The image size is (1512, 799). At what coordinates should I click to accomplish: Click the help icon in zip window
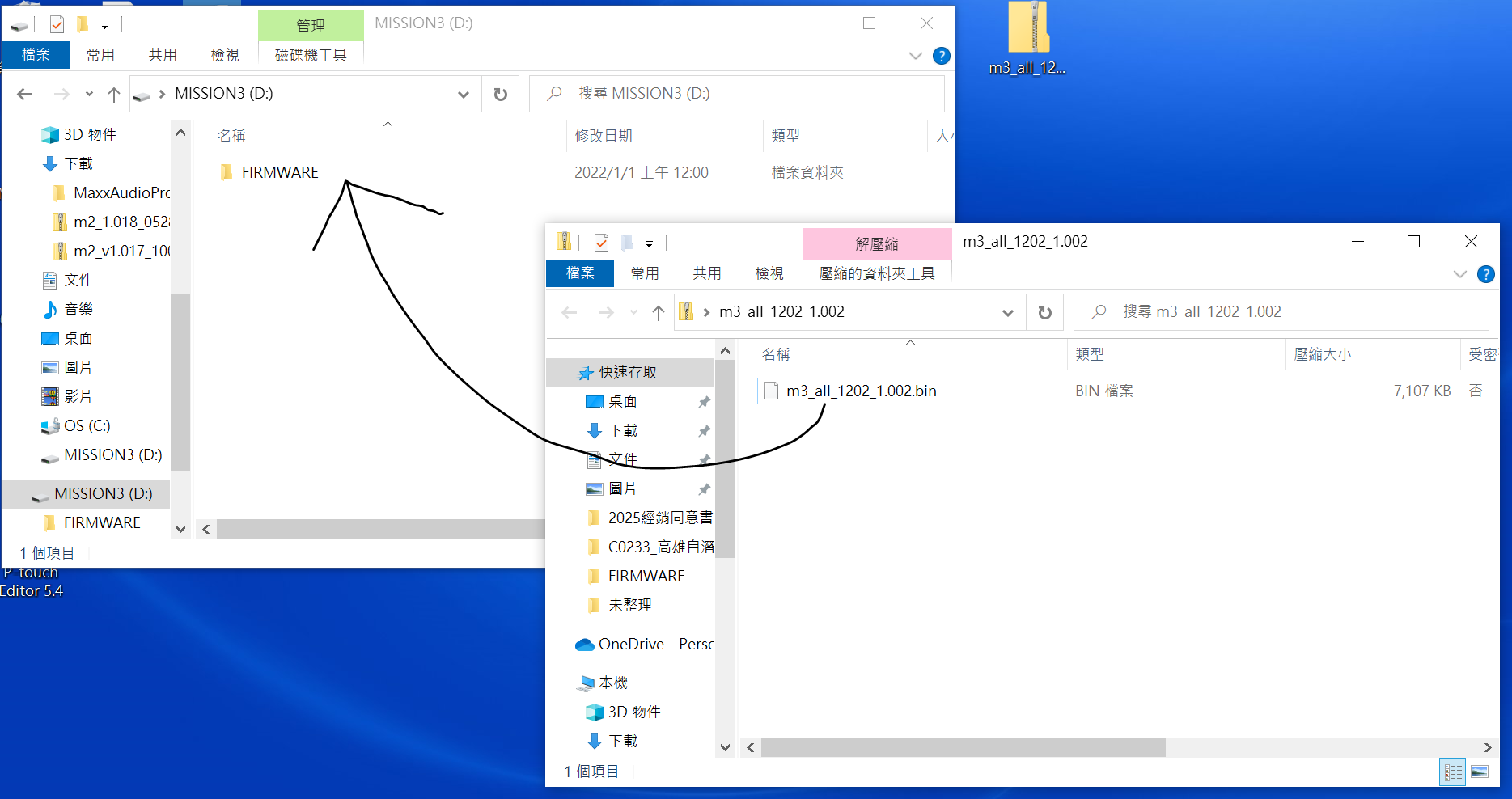pos(1485,274)
